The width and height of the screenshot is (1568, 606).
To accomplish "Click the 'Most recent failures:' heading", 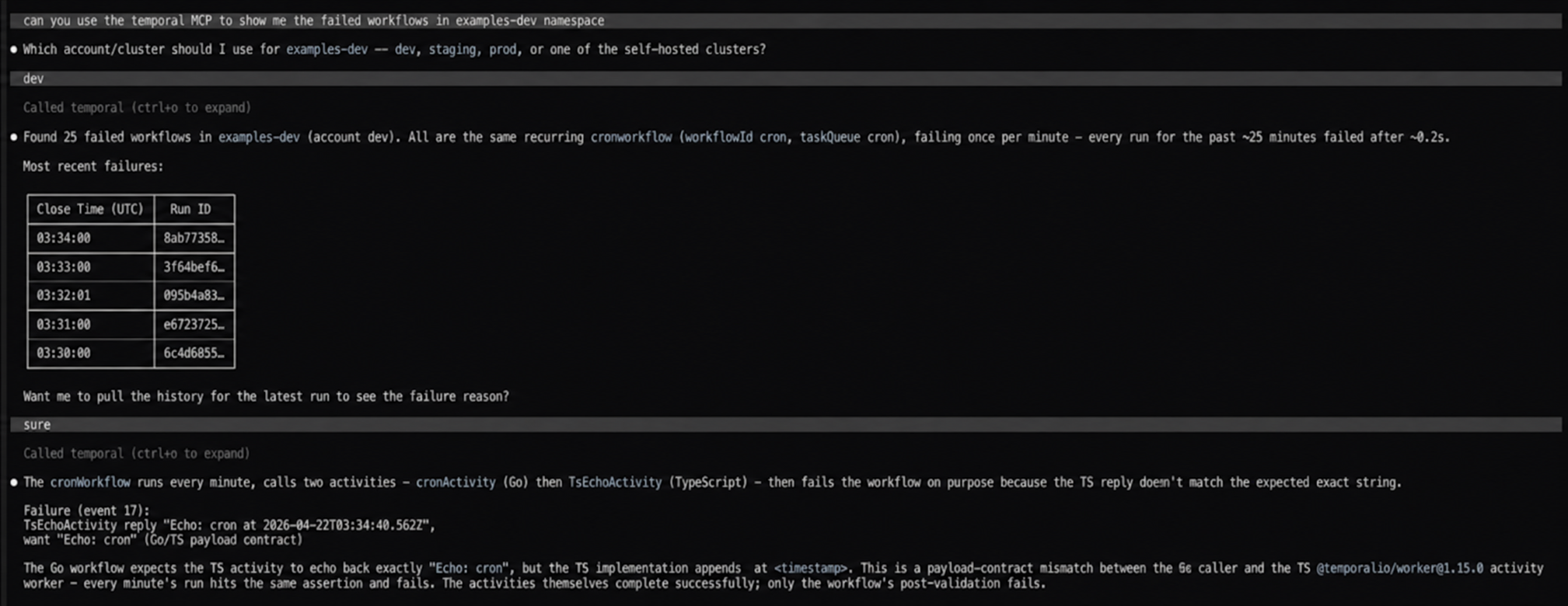I will pos(93,166).
